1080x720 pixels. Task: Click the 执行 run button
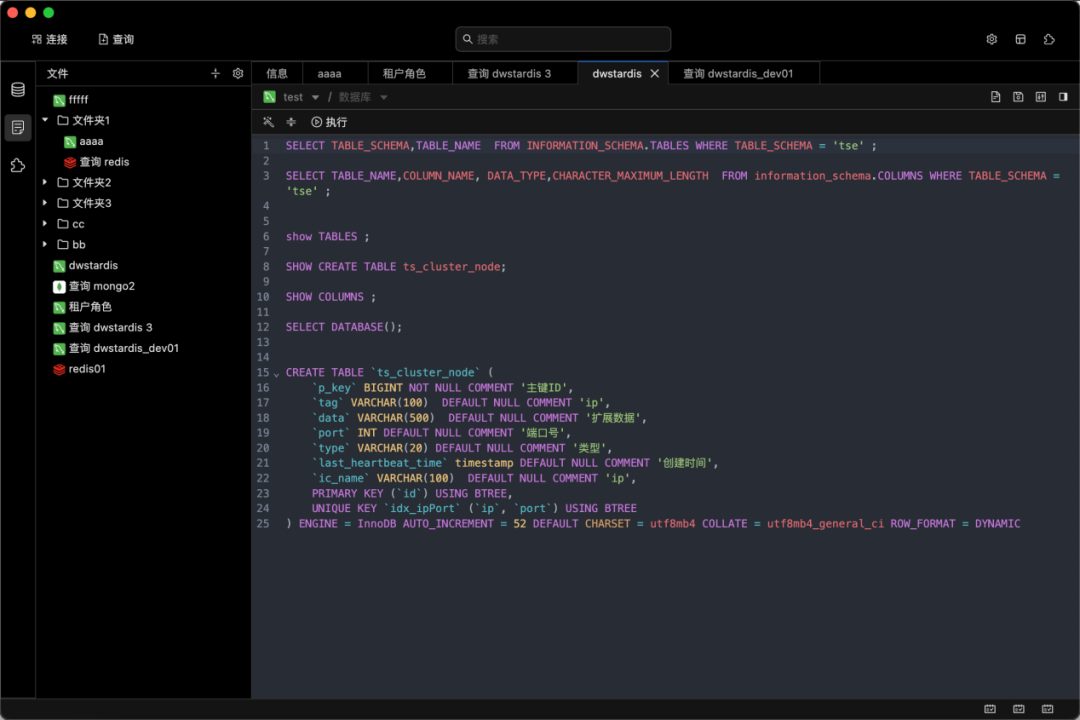(329, 122)
